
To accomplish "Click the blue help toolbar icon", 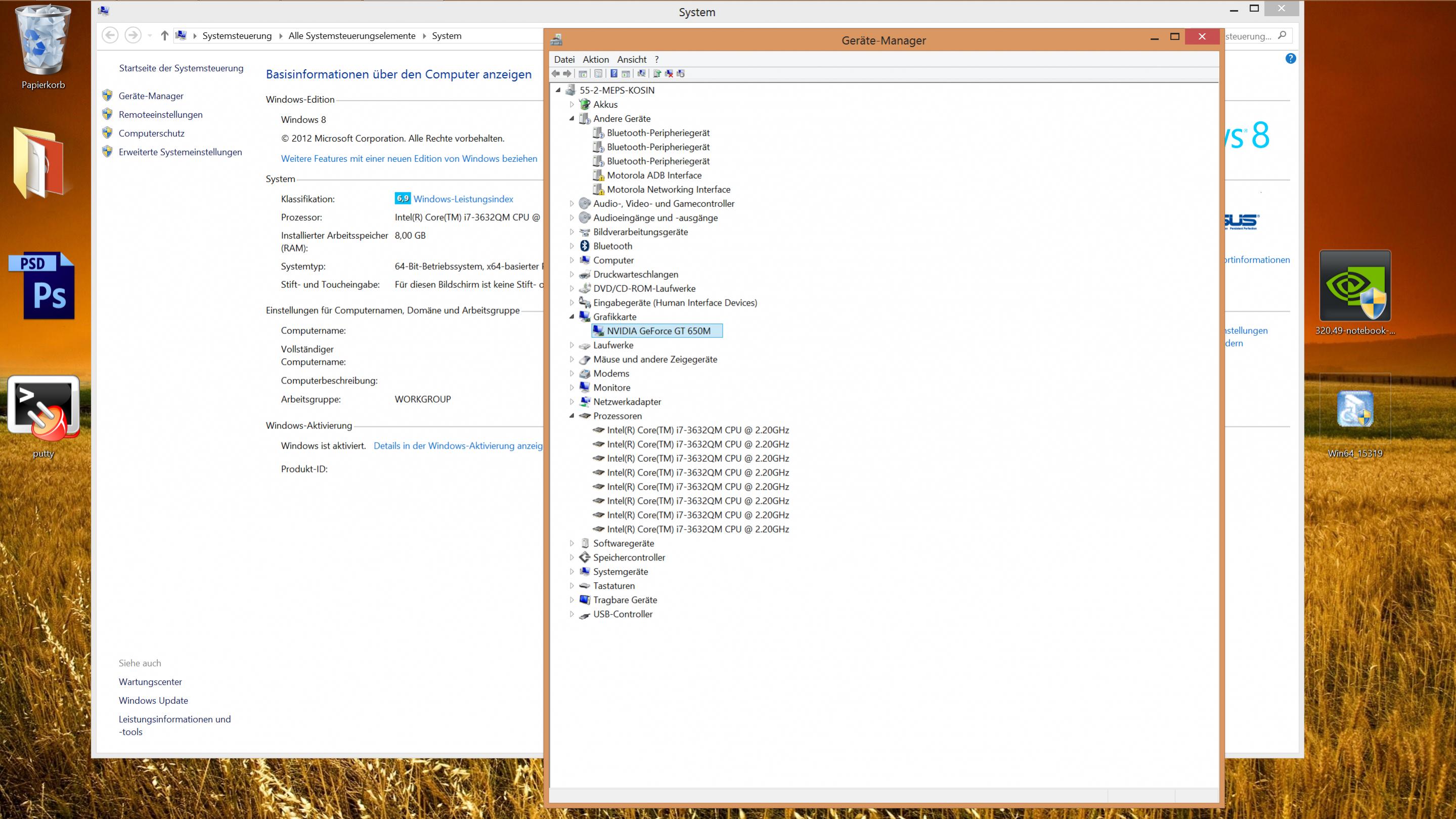I will tap(614, 73).
